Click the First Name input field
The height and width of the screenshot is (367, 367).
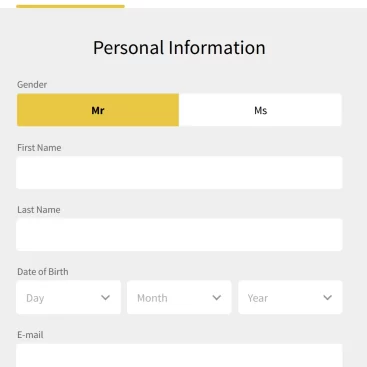[x=179, y=173]
